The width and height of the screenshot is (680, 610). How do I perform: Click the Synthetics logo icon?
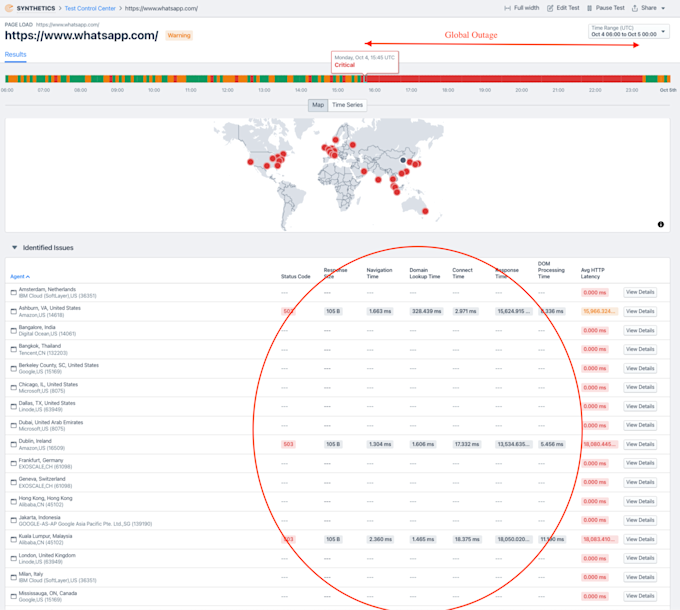[9, 8]
